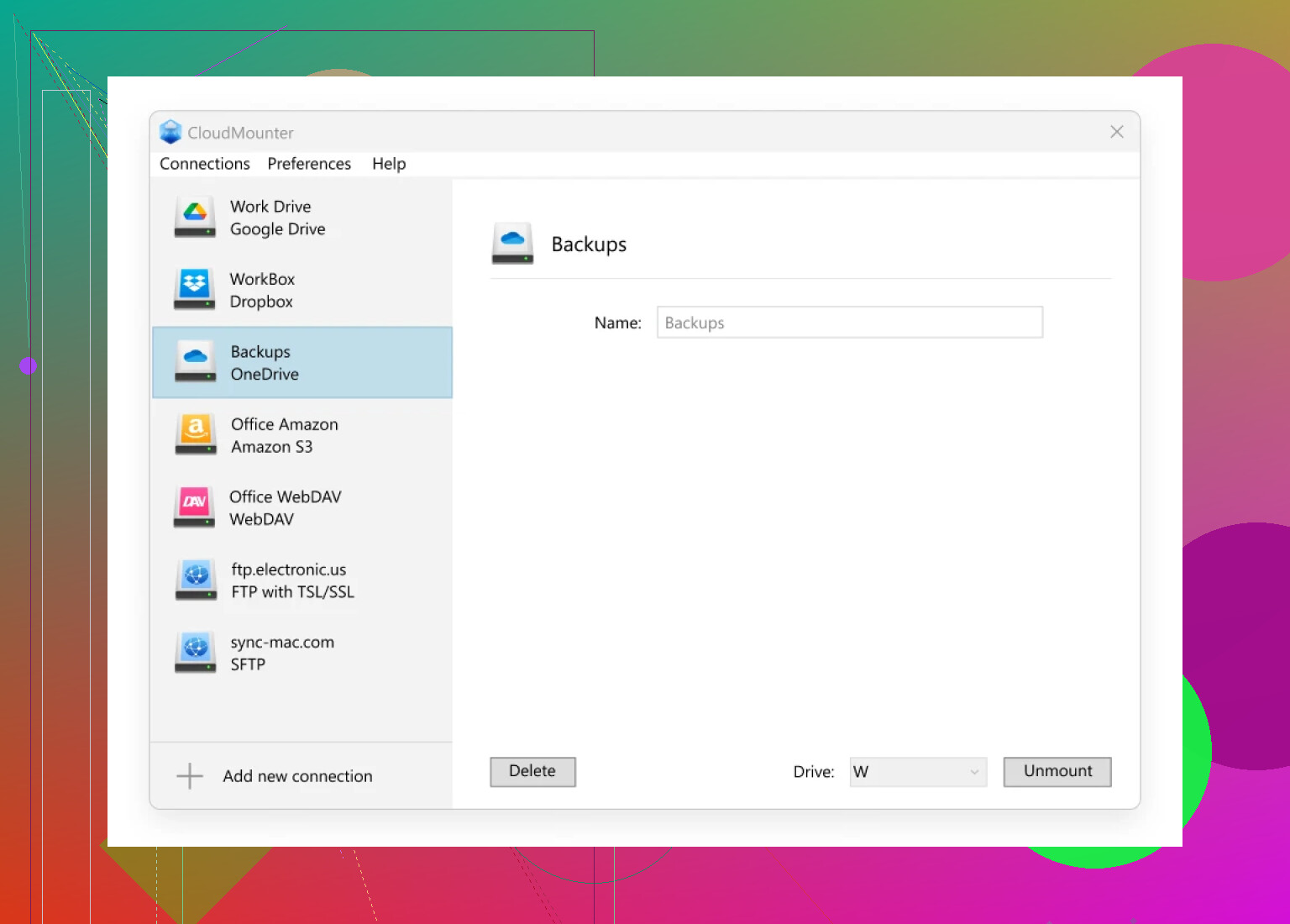The image size is (1290, 924).
Task: Click the SFTP subtitle text
Action: coord(248,664)
